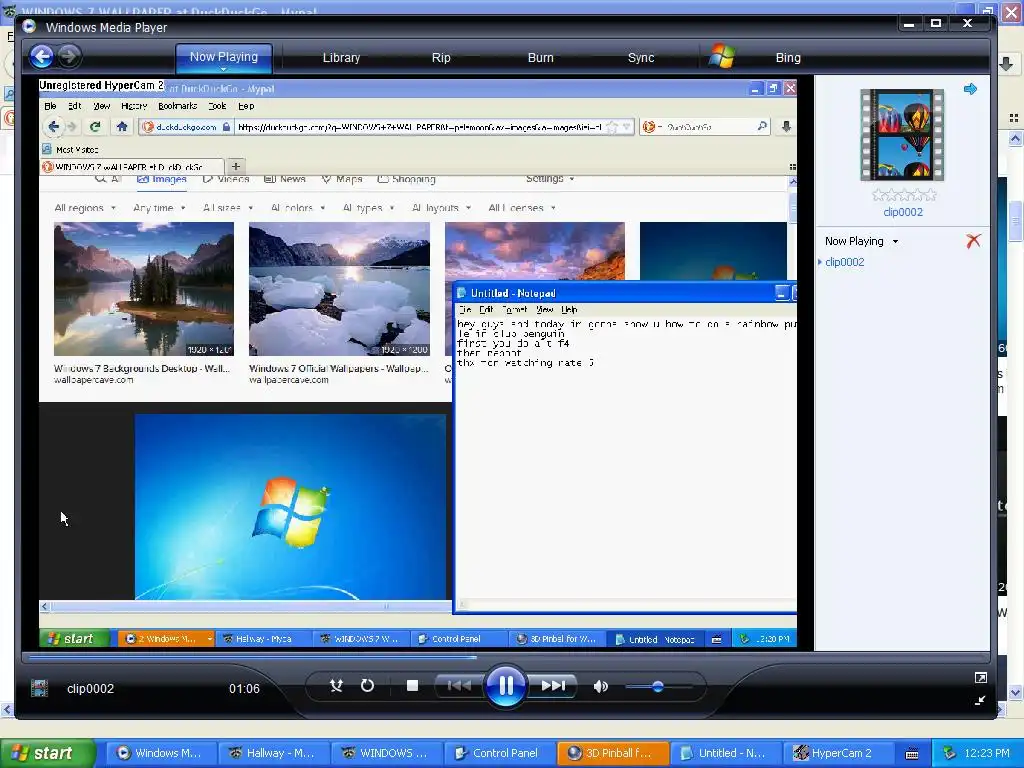Switch to Untitled Notepad taskbar button

[x=726, y=753]
